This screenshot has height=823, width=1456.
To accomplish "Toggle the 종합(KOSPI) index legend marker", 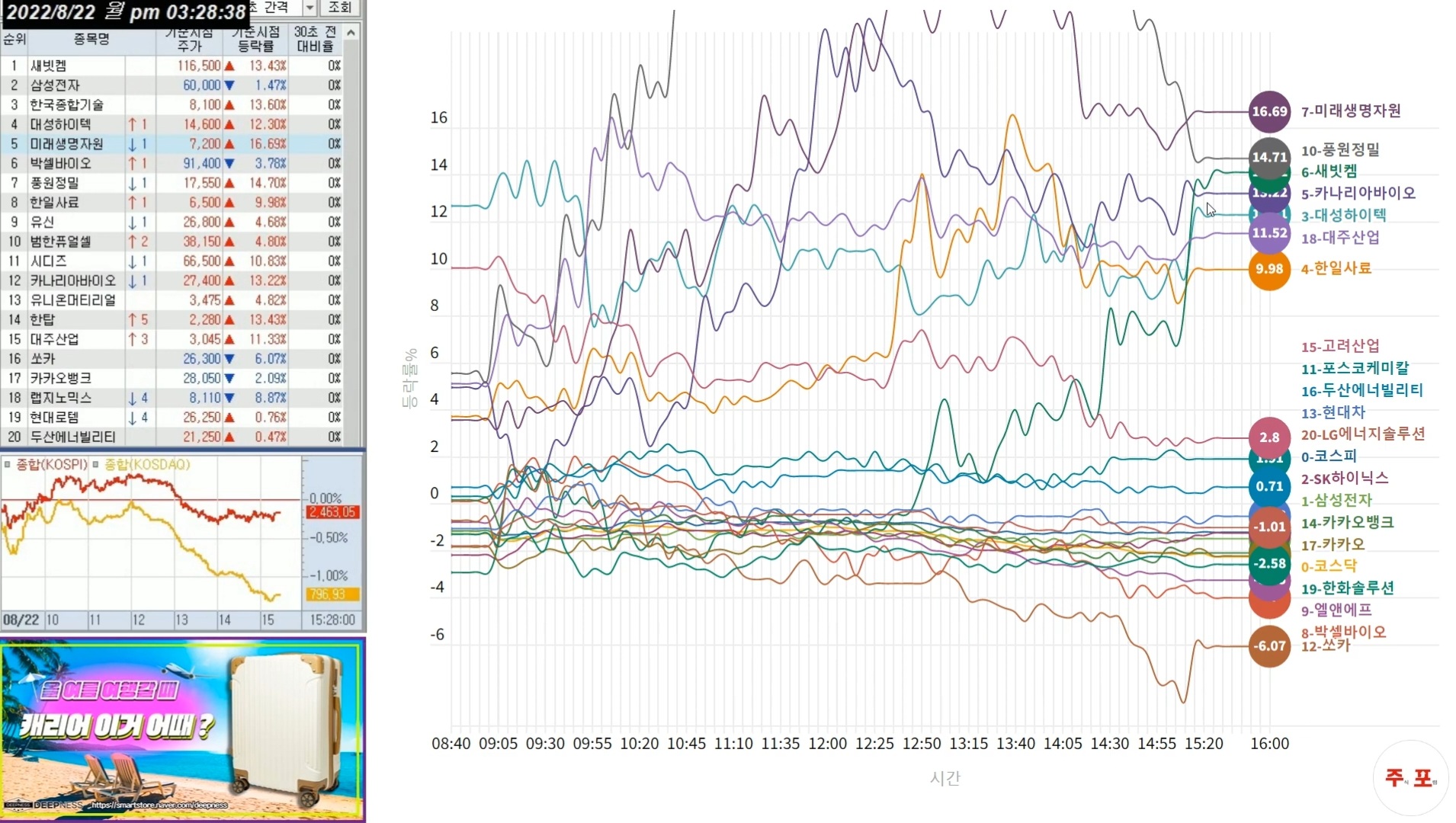I will (x=8, y=464).
